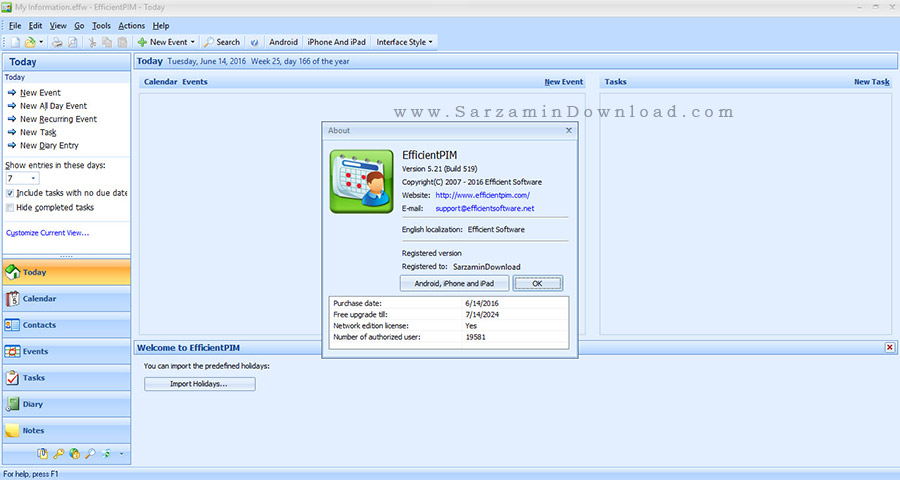Click New Event link in Calendar Events panel

point(564,82)
